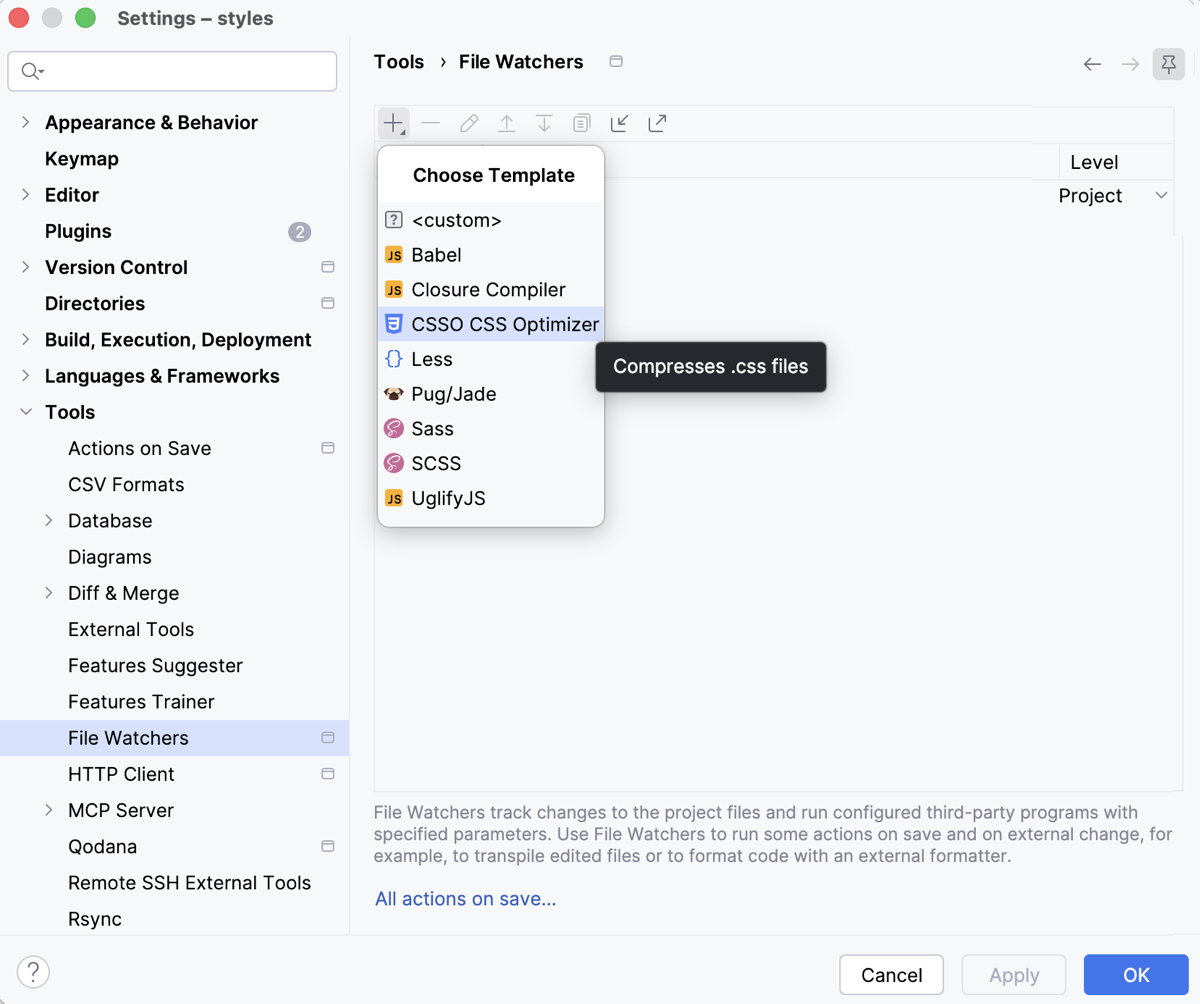Select Remote SSH External Tools
The image size is (1200, 1004).
(189, 883)
